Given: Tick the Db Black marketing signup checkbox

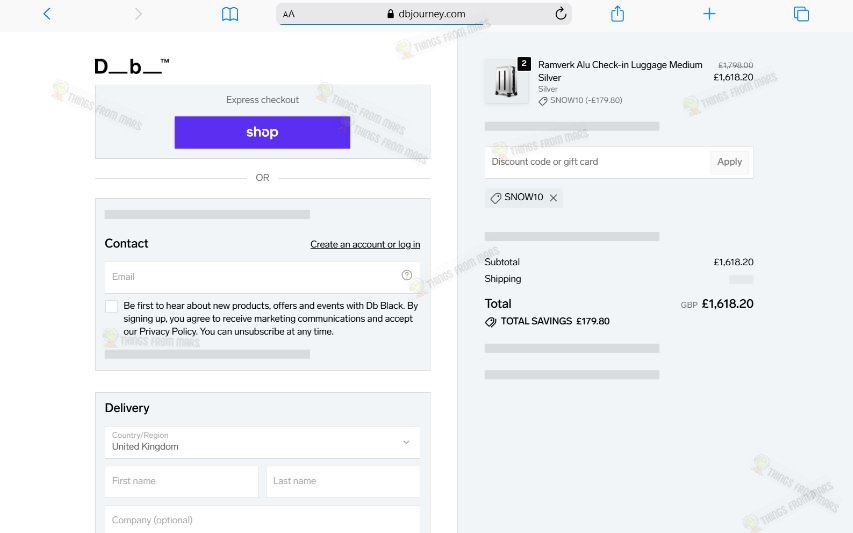Looking at the screenshot, I should [112, 306].
